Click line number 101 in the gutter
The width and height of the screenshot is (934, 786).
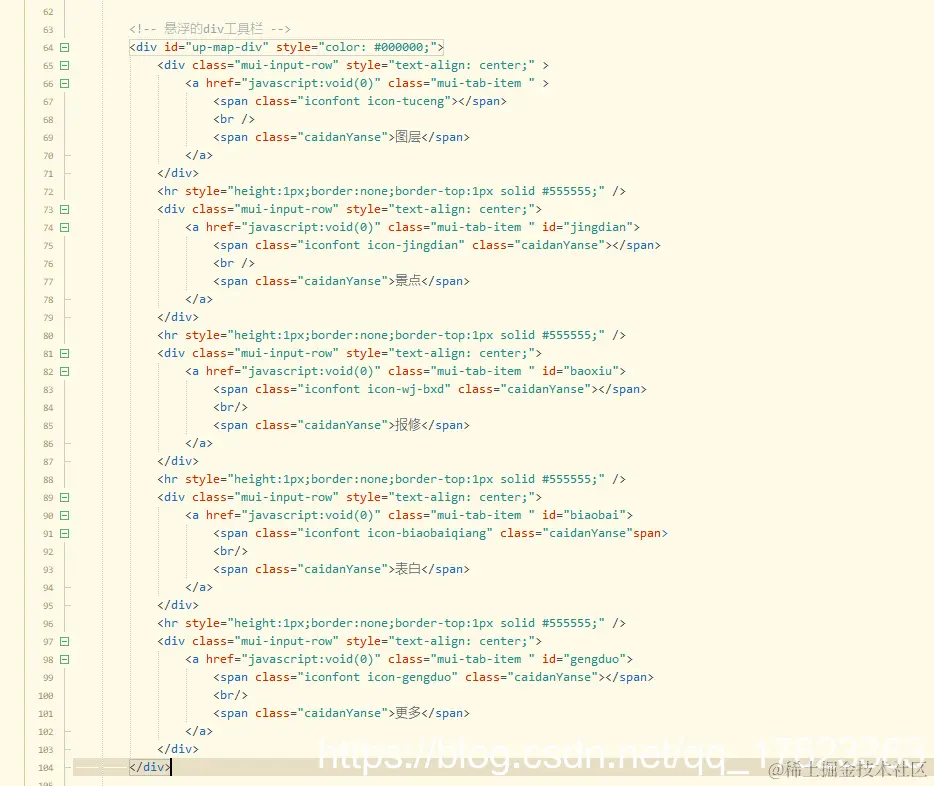click(46, 714)
